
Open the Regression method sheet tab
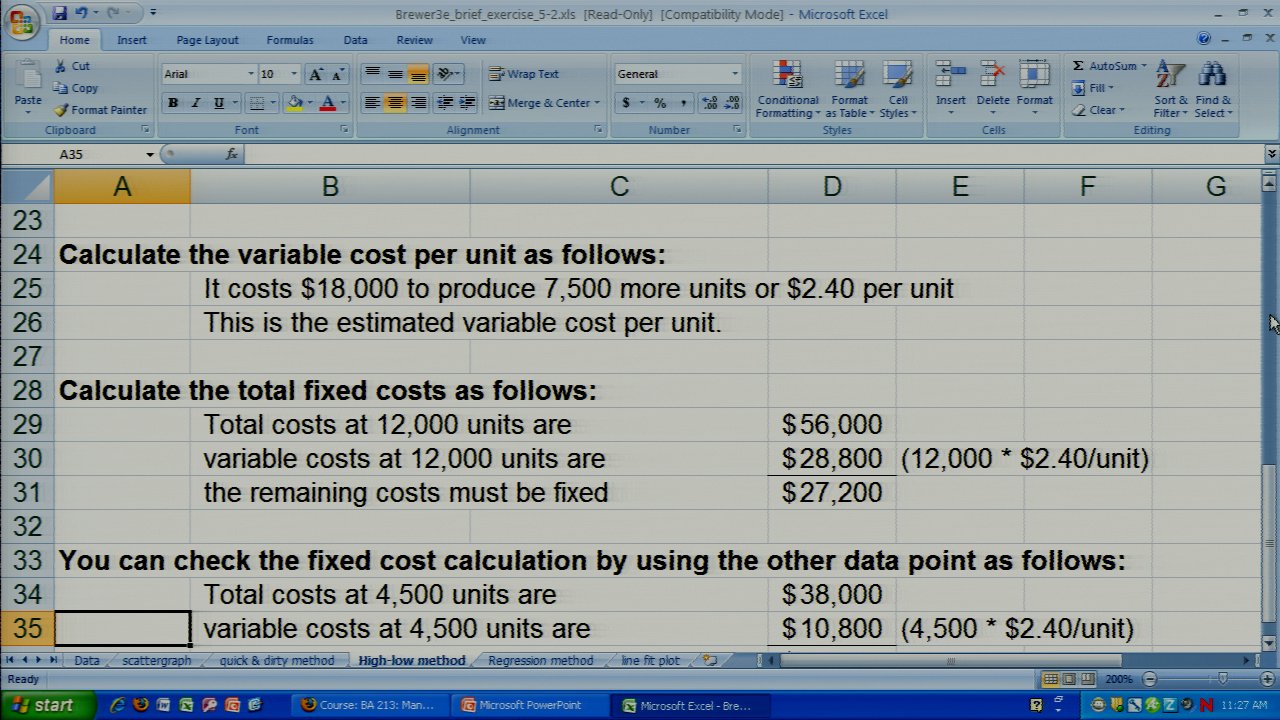(540, 661)
